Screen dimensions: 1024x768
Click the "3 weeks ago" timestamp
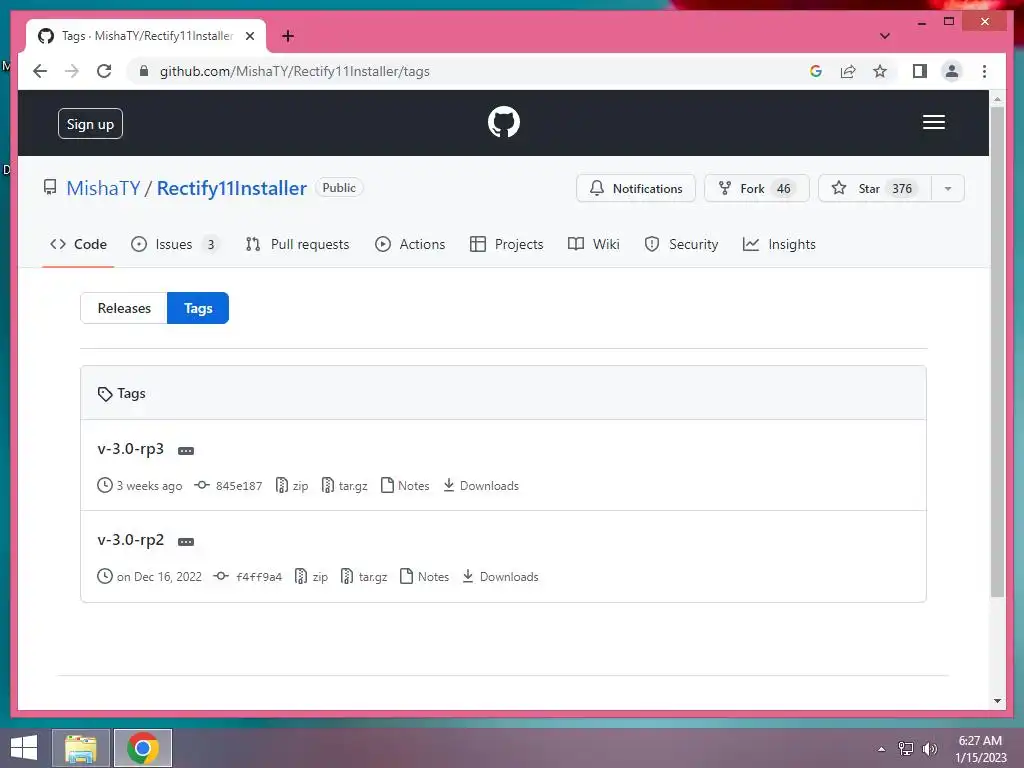(x=149, y=486)
